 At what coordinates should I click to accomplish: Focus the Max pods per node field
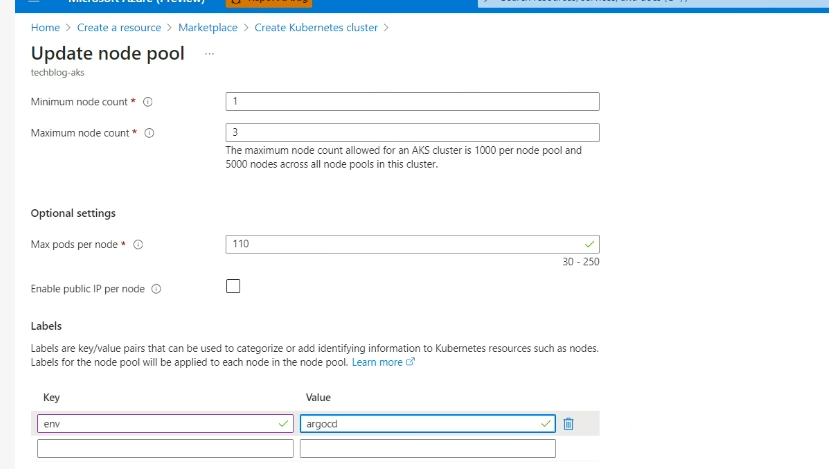pyautogui.click(x=413, y=244)
